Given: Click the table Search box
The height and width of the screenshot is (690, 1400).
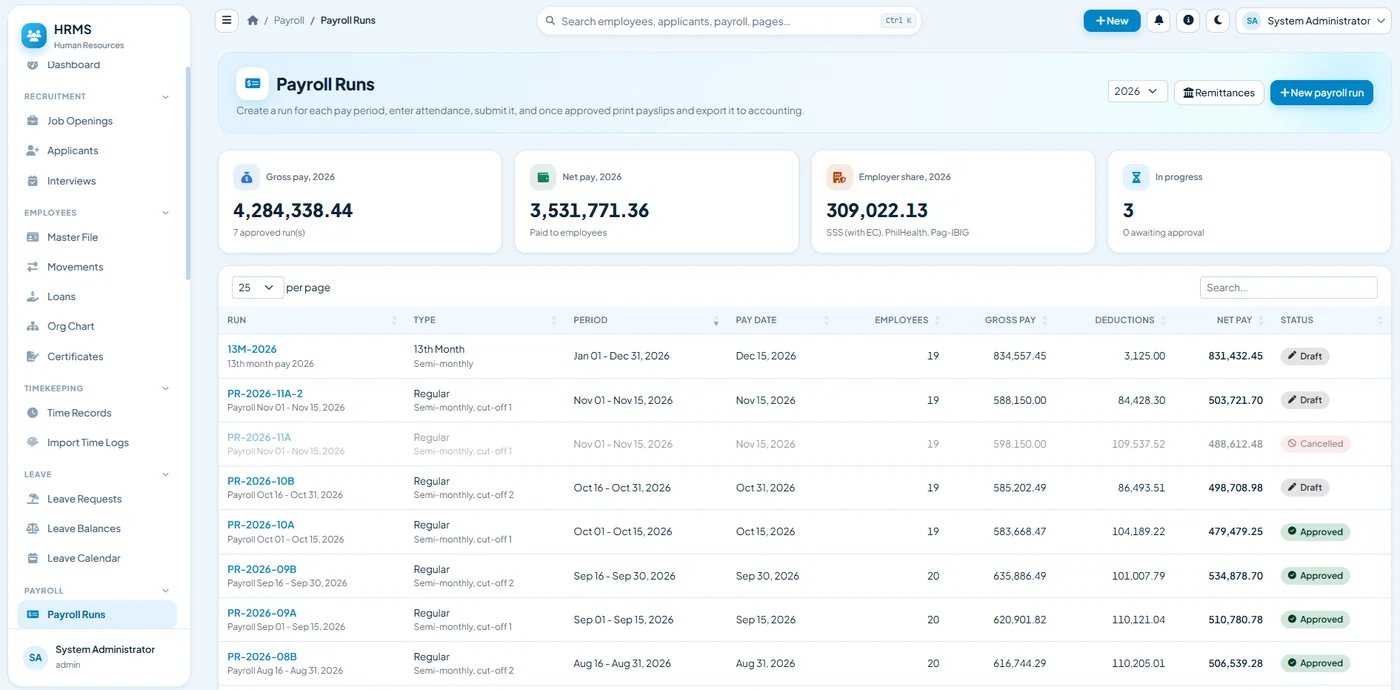Looking at the screenshot, I should point(1288,287).
